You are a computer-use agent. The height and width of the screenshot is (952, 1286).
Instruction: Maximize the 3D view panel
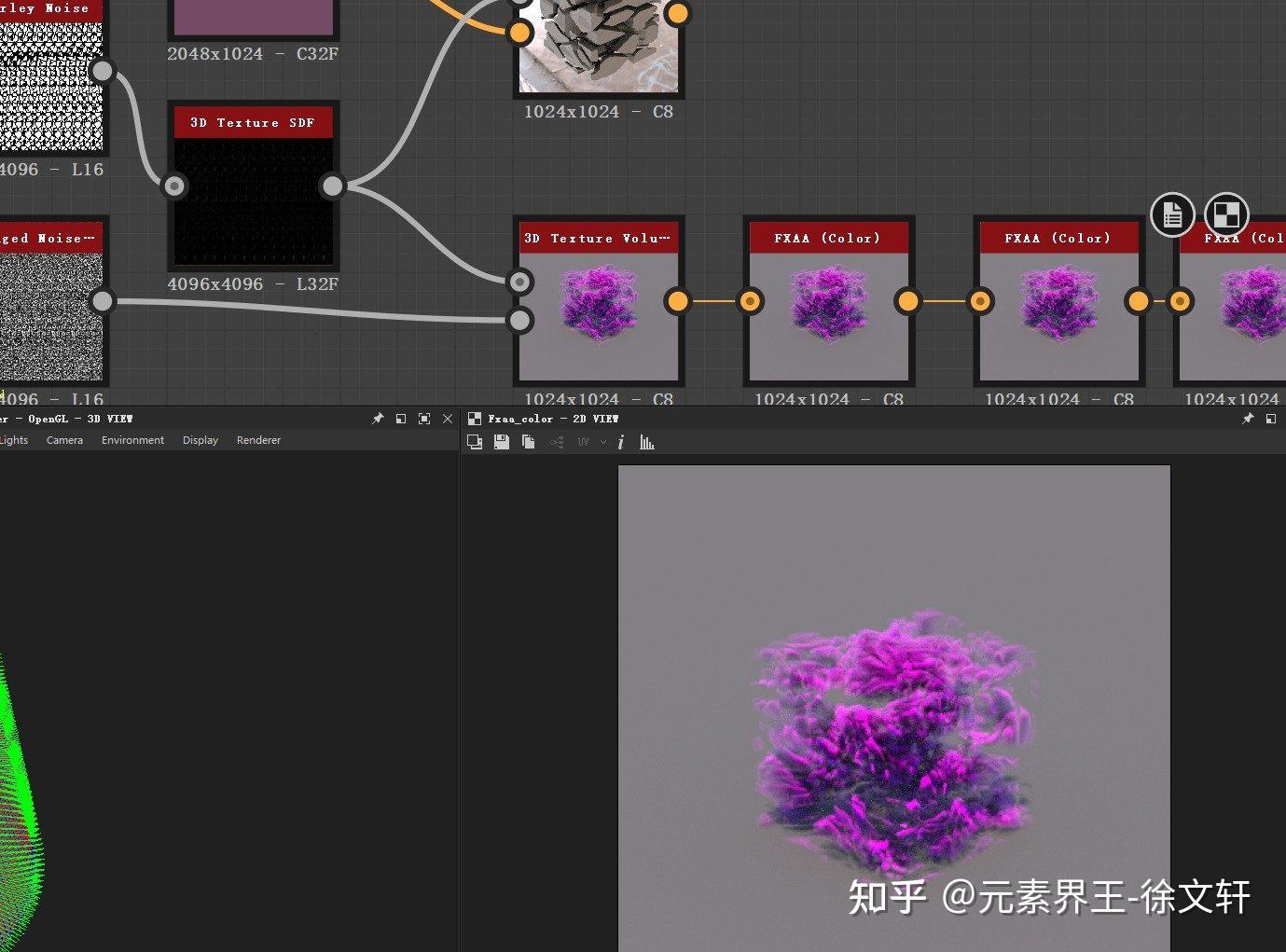tap(424, 419)
